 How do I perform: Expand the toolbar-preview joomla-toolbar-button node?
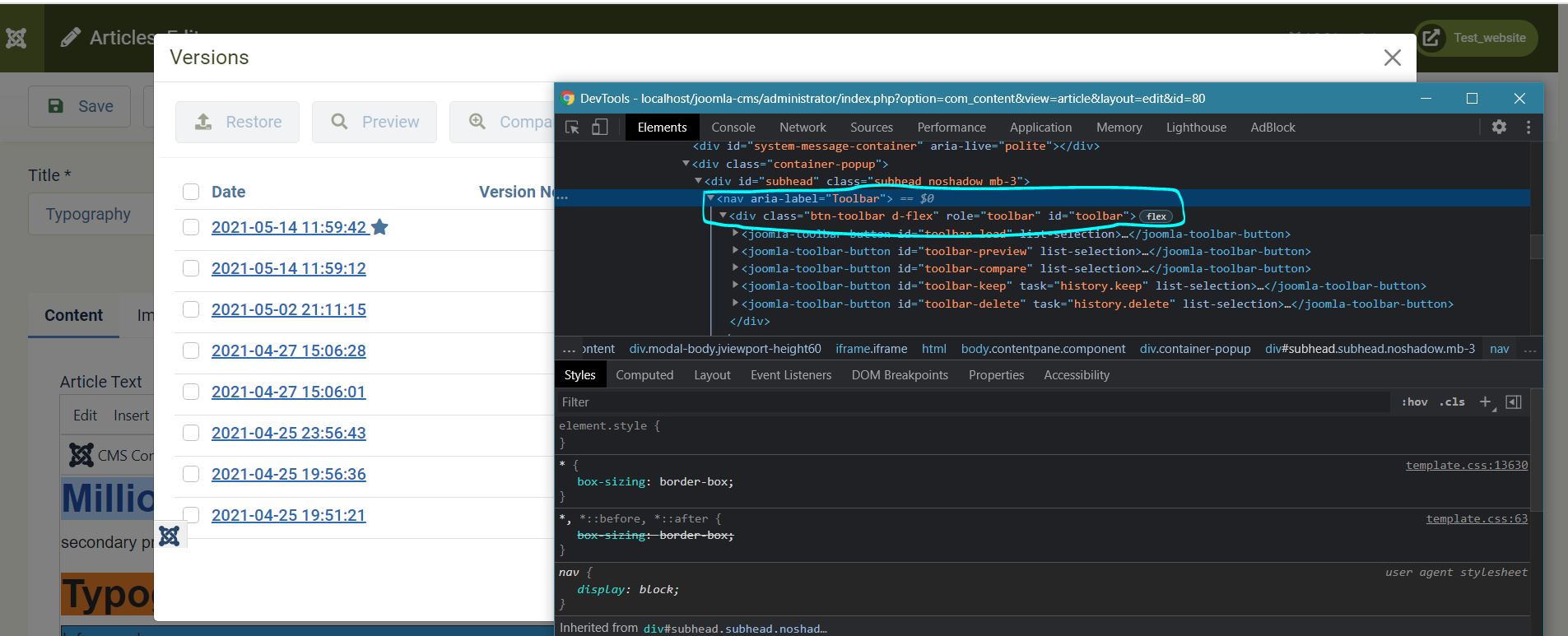736,251
